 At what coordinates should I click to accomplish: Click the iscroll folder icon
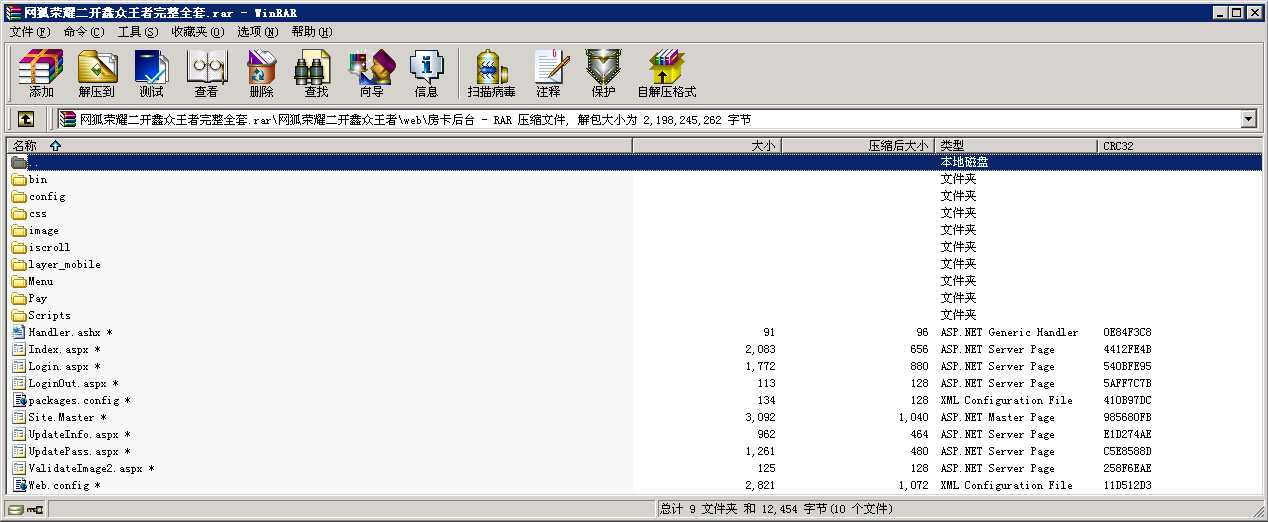tap(19, 248)
